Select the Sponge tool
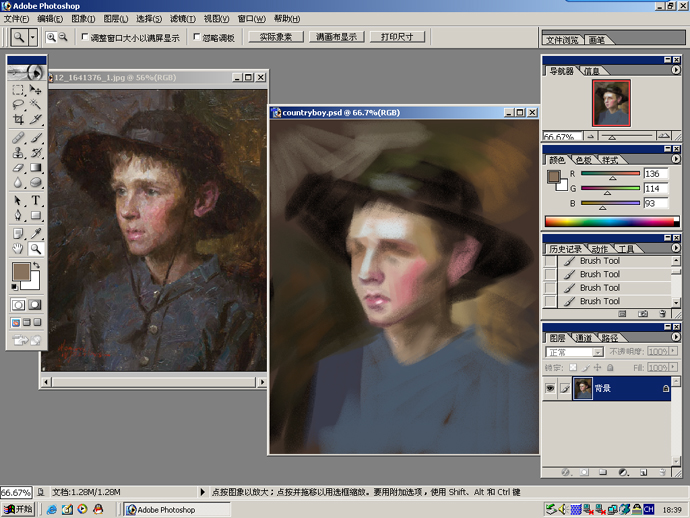Screen dimensions: 690x518 click(x=35, y=182)
